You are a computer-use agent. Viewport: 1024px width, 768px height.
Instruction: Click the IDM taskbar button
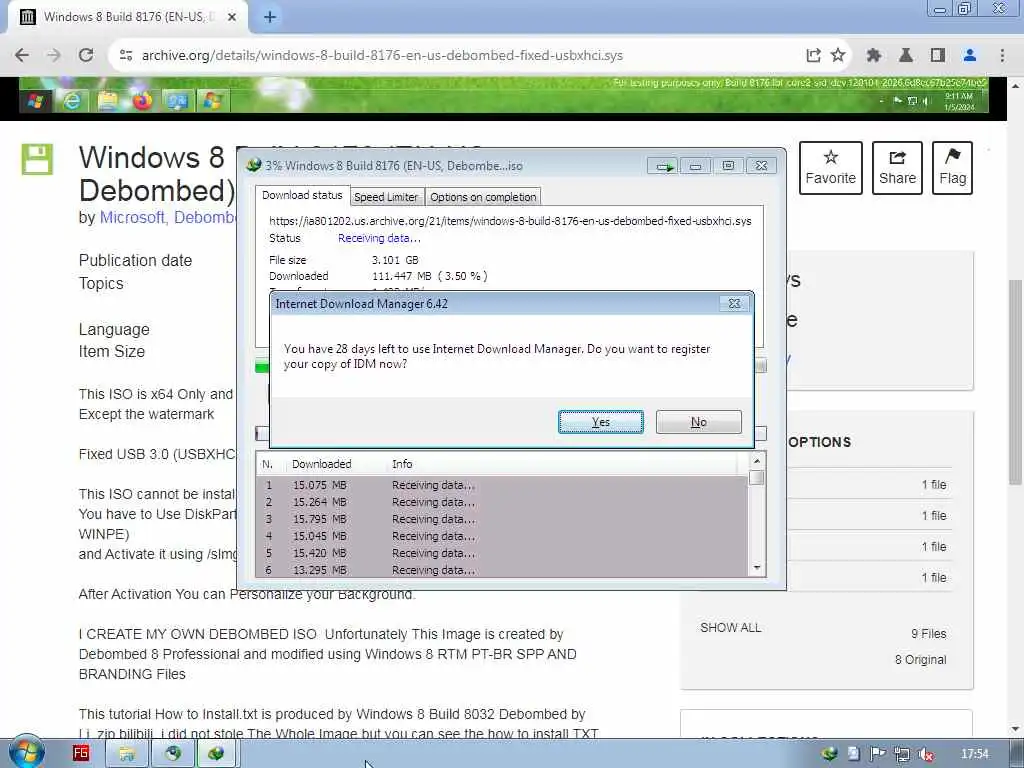click(x=217, y=754)
